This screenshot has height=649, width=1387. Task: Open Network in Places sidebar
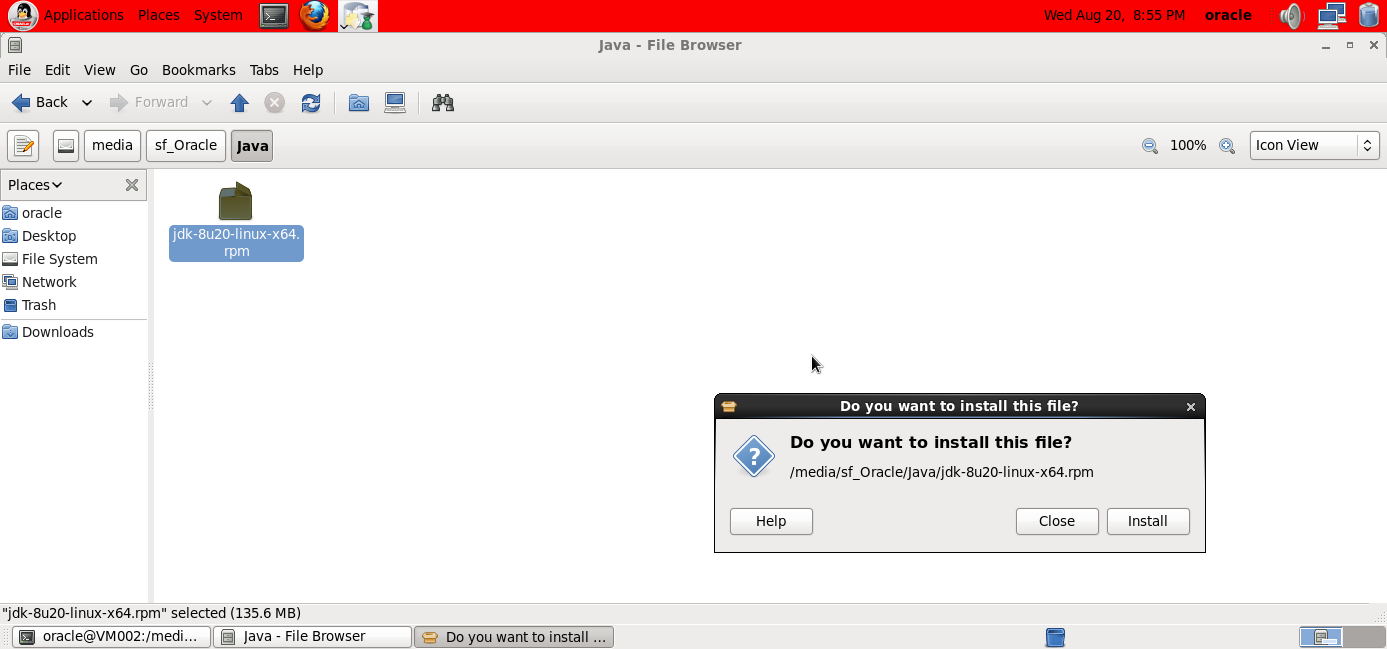49,282
